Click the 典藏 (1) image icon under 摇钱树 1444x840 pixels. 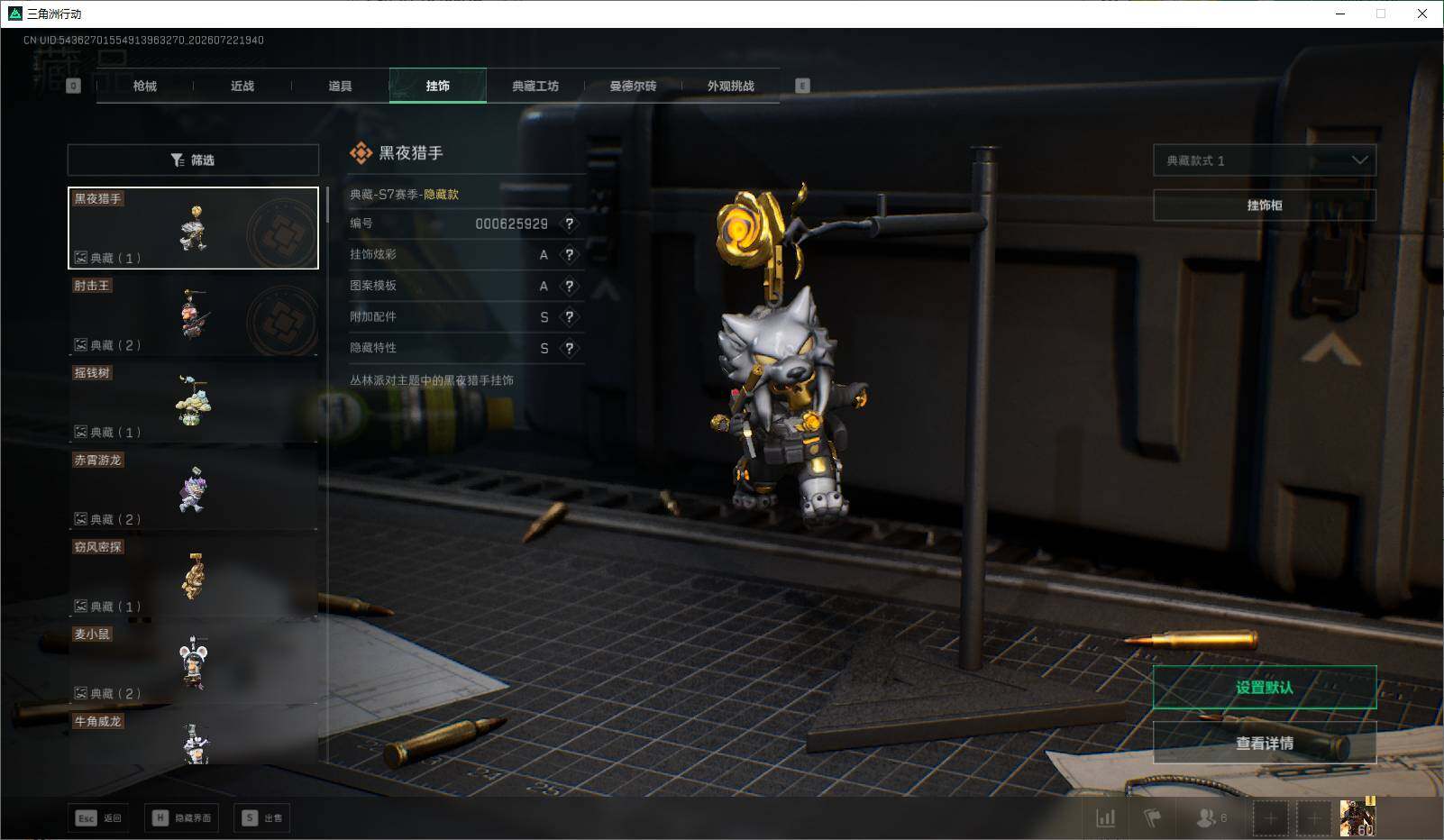coord(81,433)
